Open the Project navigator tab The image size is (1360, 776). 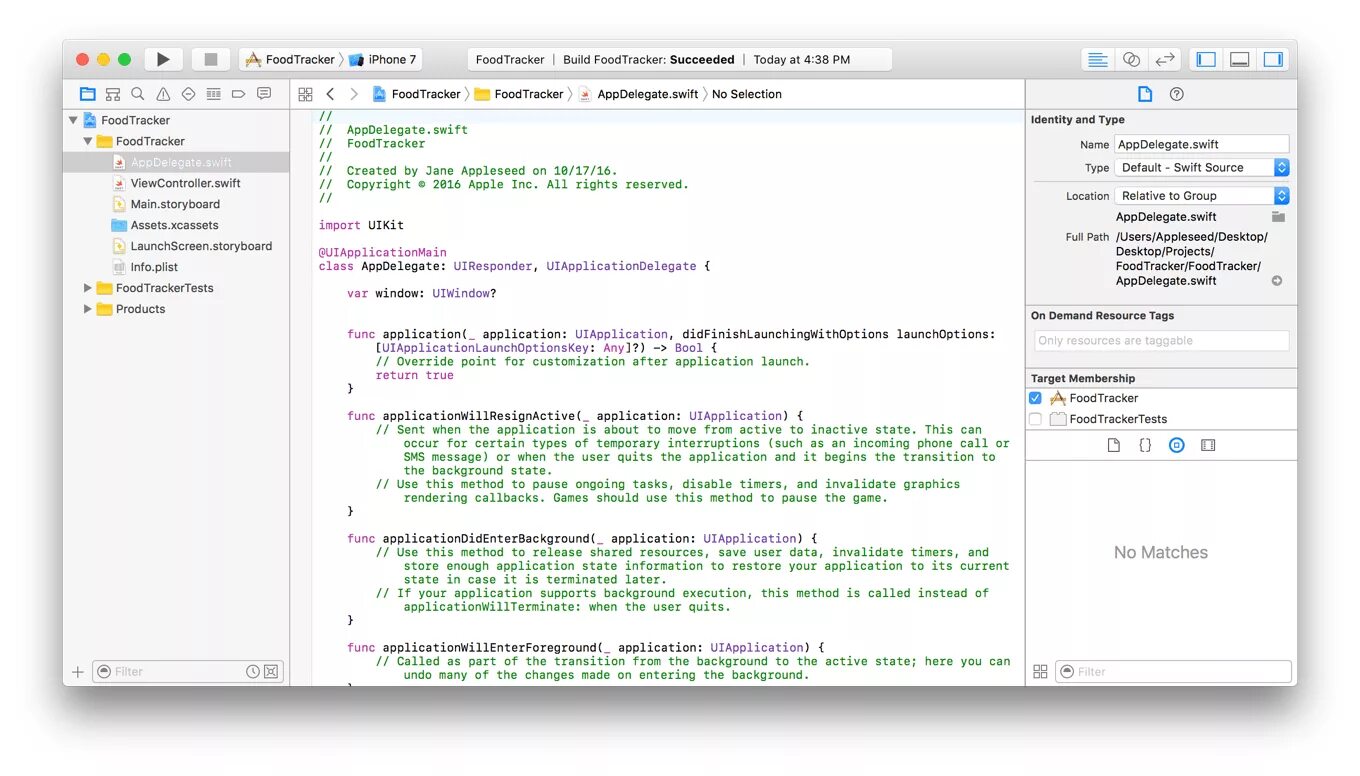point(88,94)
